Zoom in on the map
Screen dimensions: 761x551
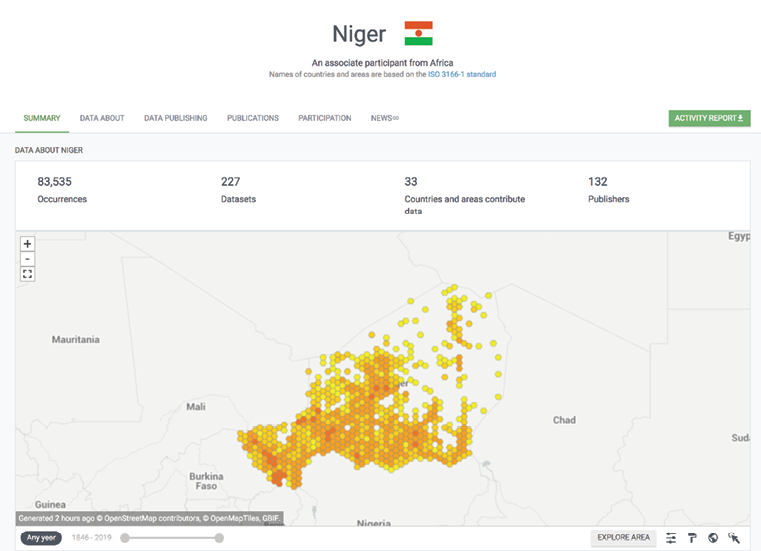pyautogui.click(x=28, y=244)
